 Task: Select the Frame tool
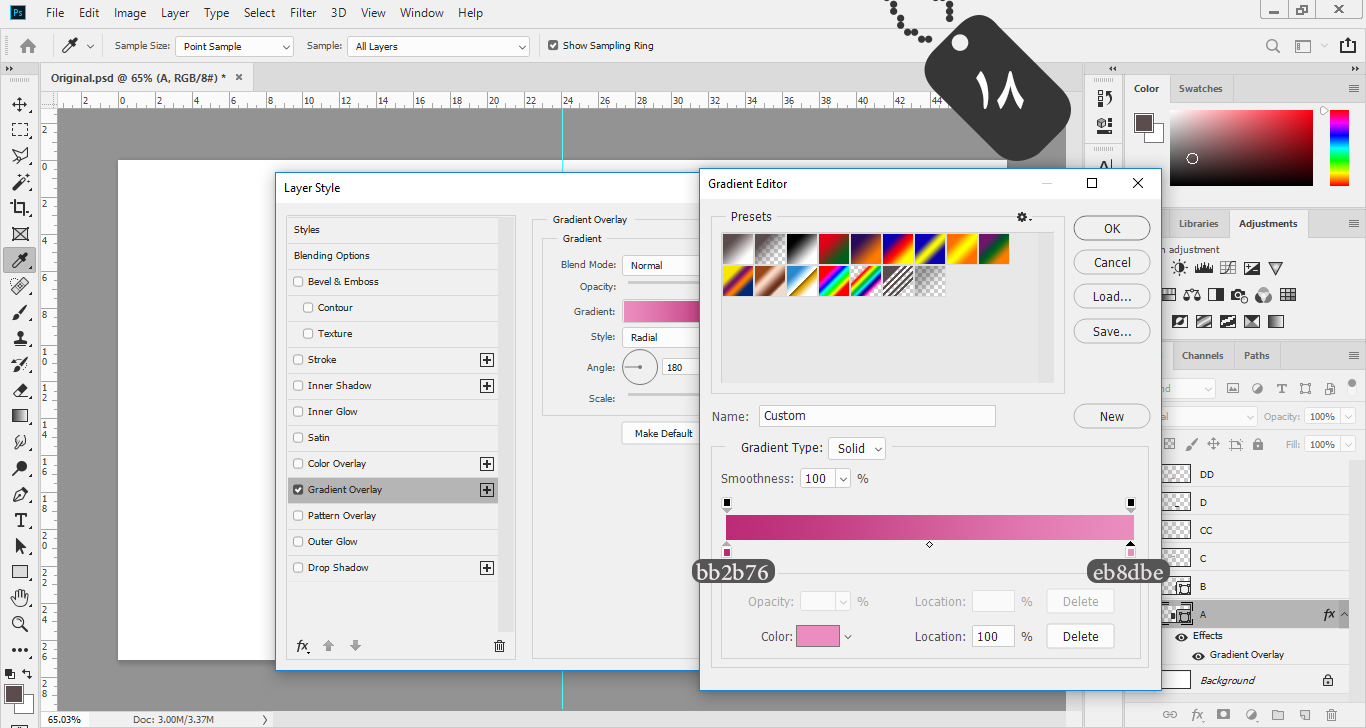(20, 234)
